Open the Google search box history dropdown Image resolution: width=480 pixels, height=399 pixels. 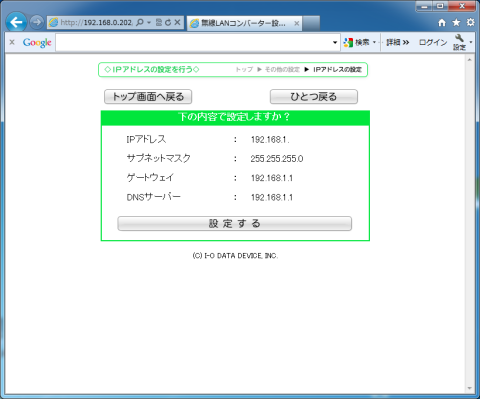(335, 43)
